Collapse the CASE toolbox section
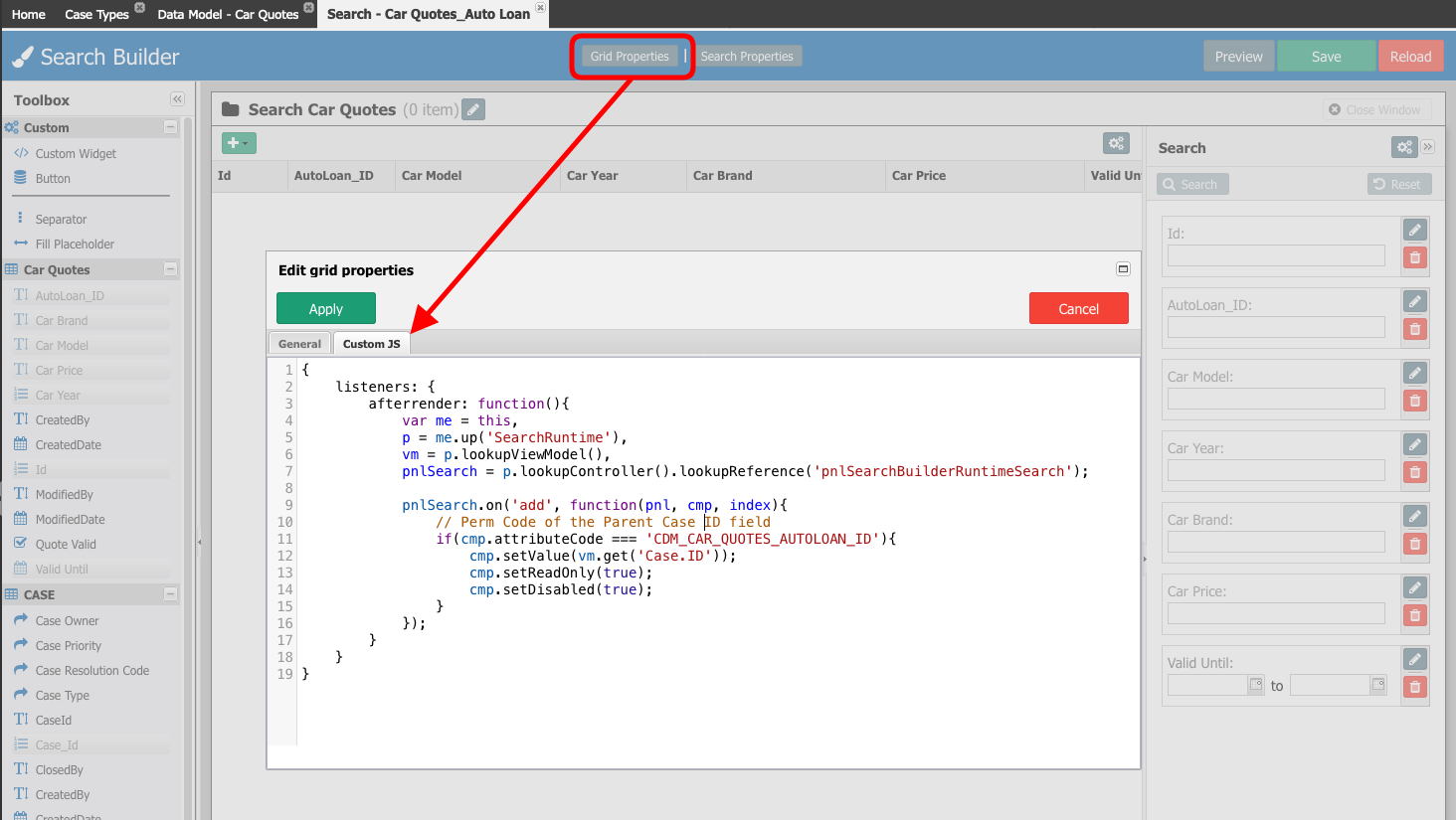1456x820 pixels. tap(170, 594)
